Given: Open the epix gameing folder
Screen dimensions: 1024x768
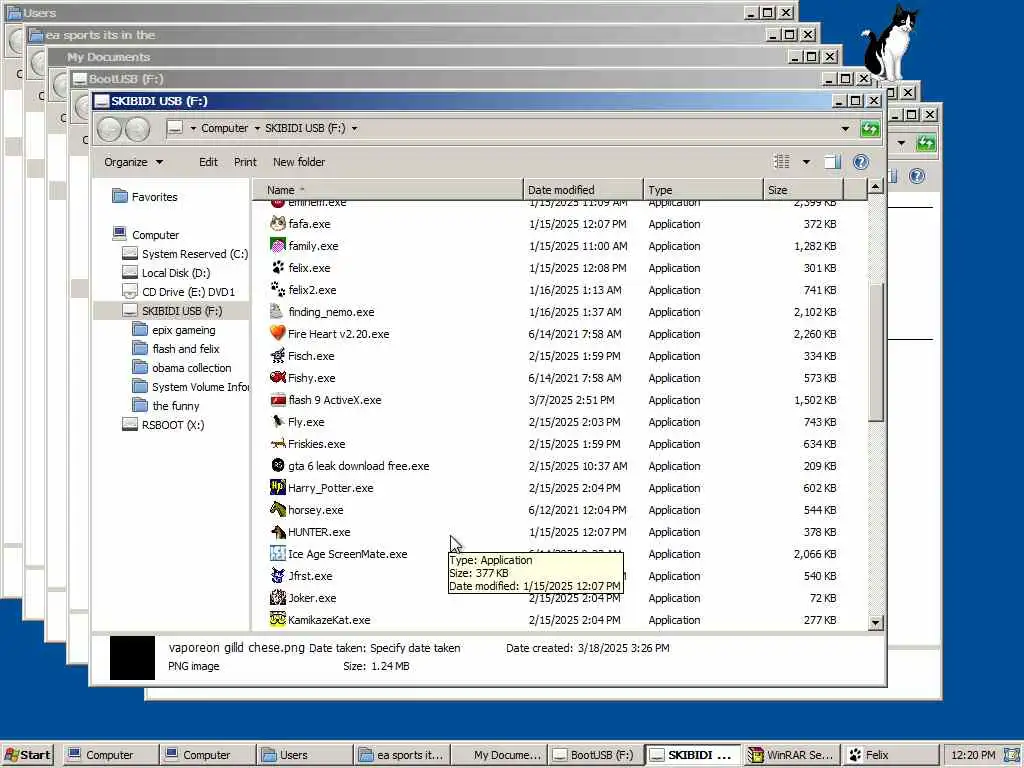Looking at the screenshot, I should coord(174,330).
